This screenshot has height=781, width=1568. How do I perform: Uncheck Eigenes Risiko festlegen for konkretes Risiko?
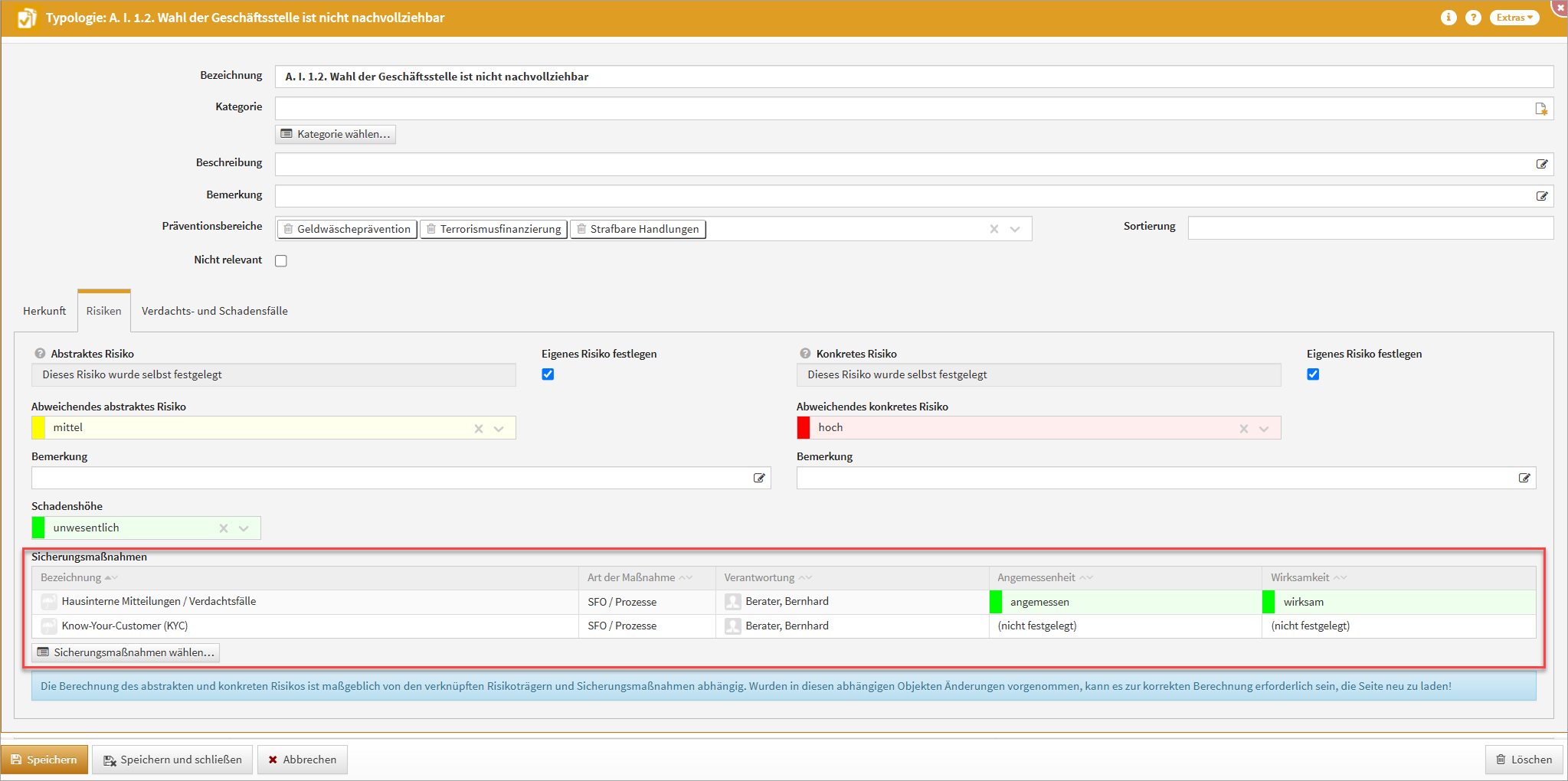(x=1313, y=374)
